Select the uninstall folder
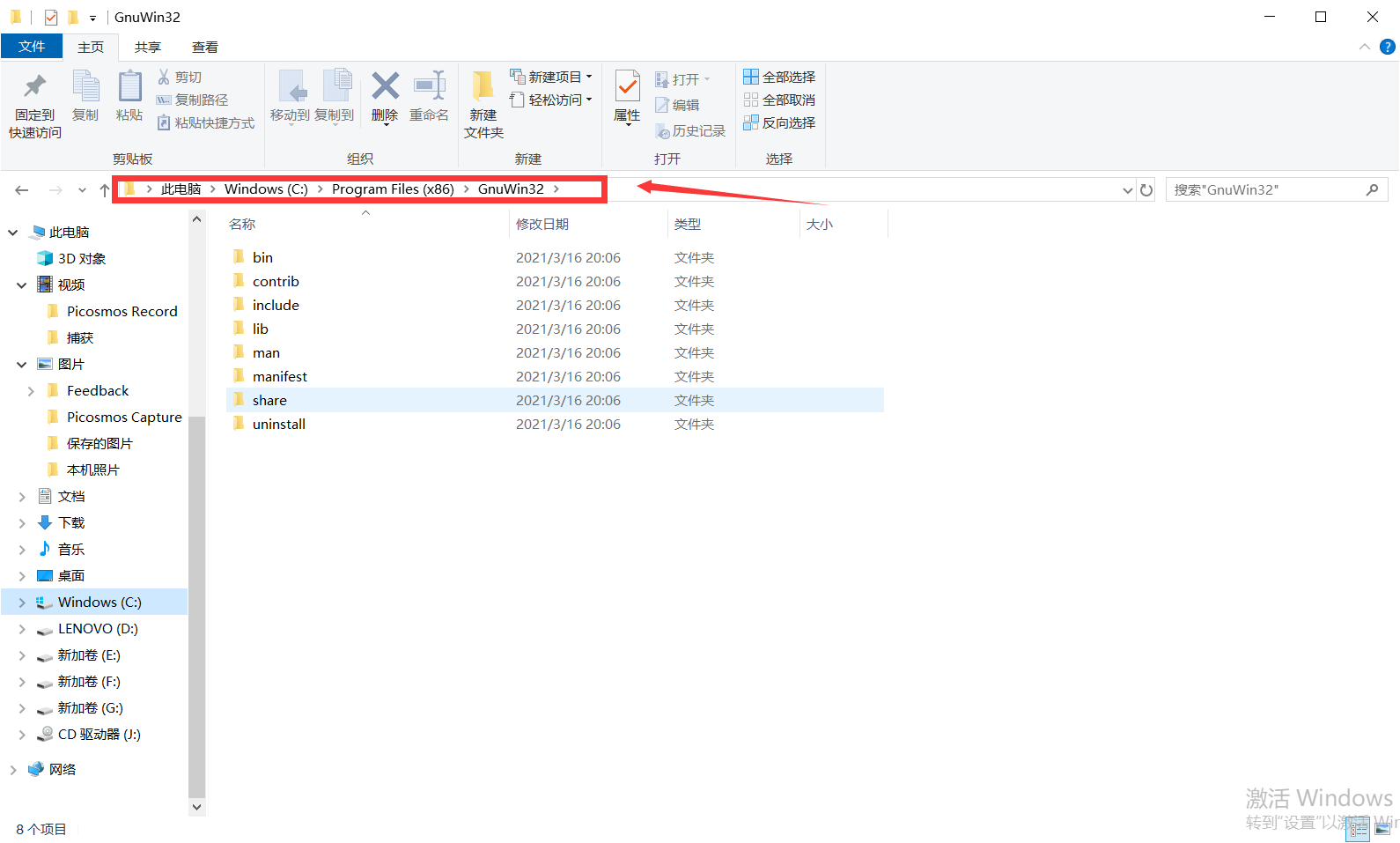Image resolution: width=1400 pixels, height=843 pixels. [555, 425]
